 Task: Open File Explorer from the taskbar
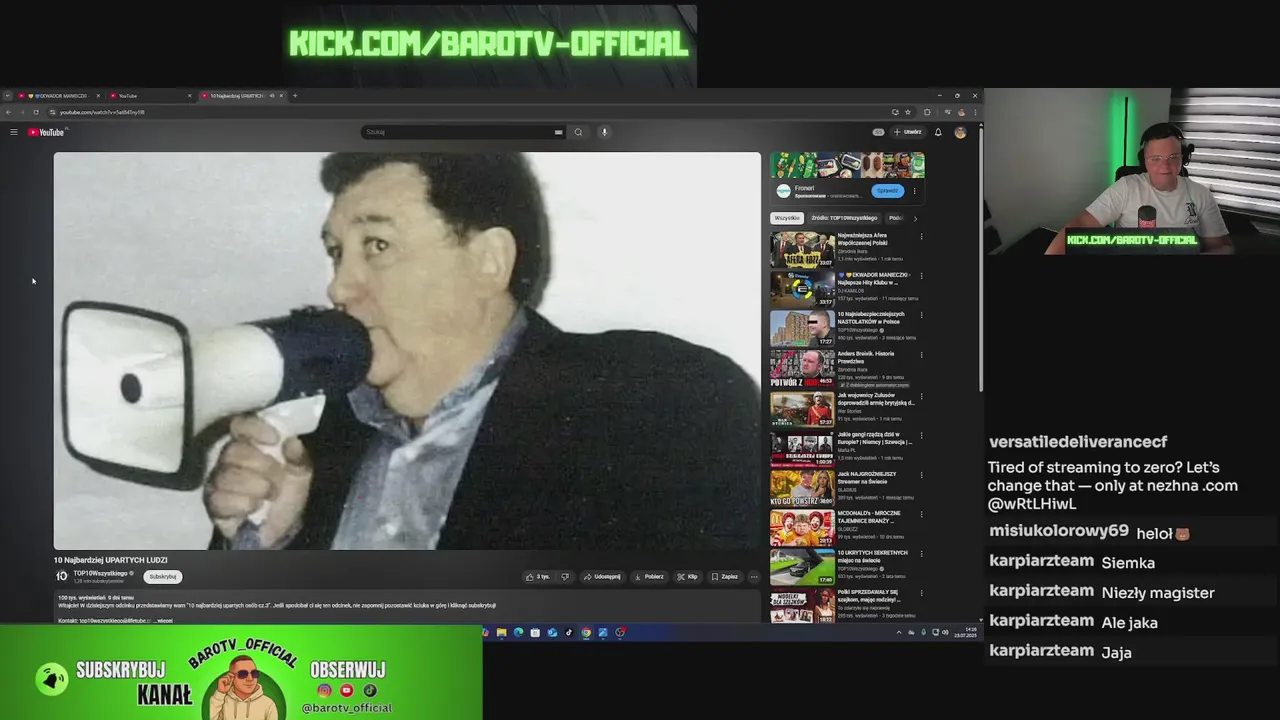[x=501, y=632]
